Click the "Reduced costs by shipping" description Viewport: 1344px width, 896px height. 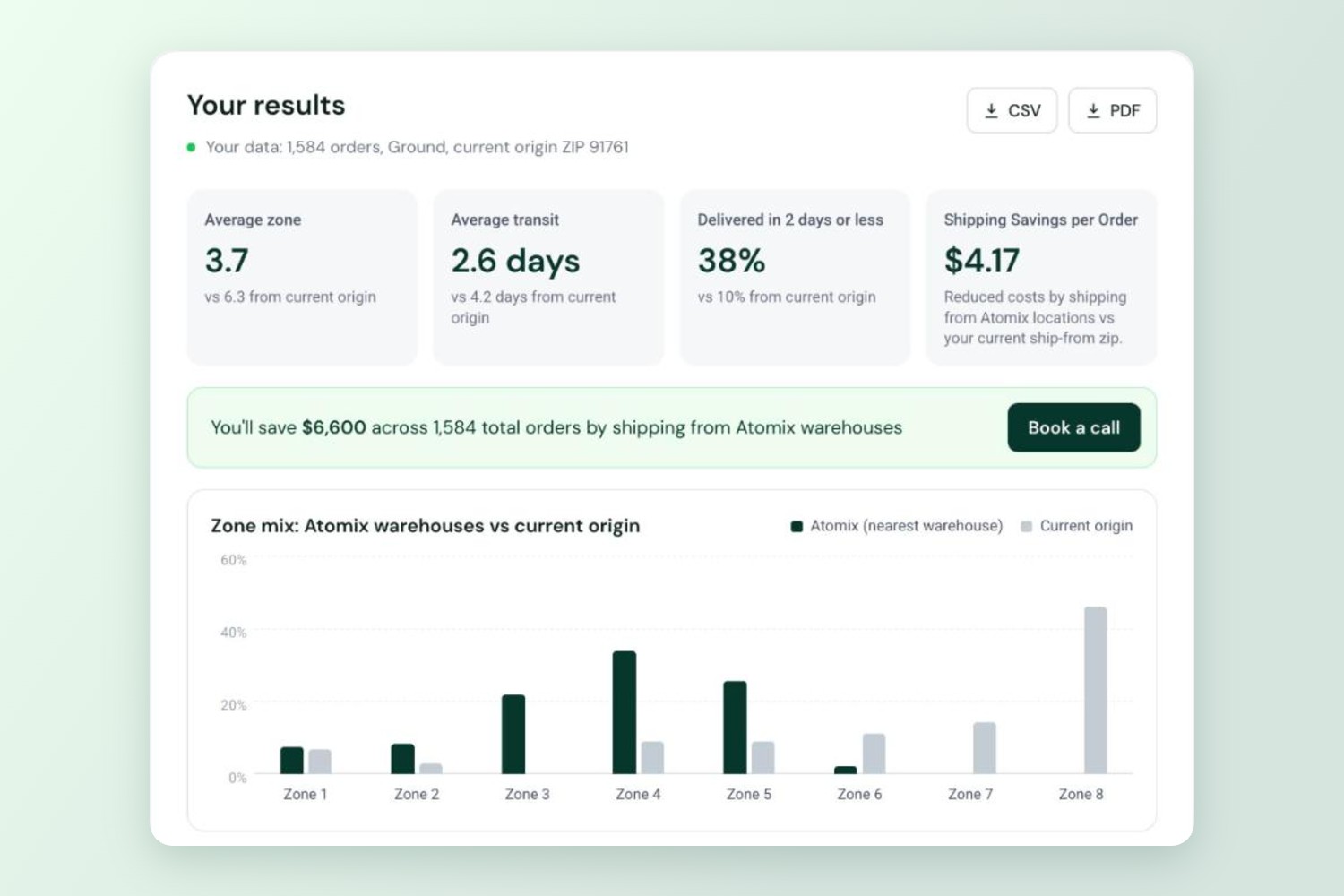(1035, 317)
